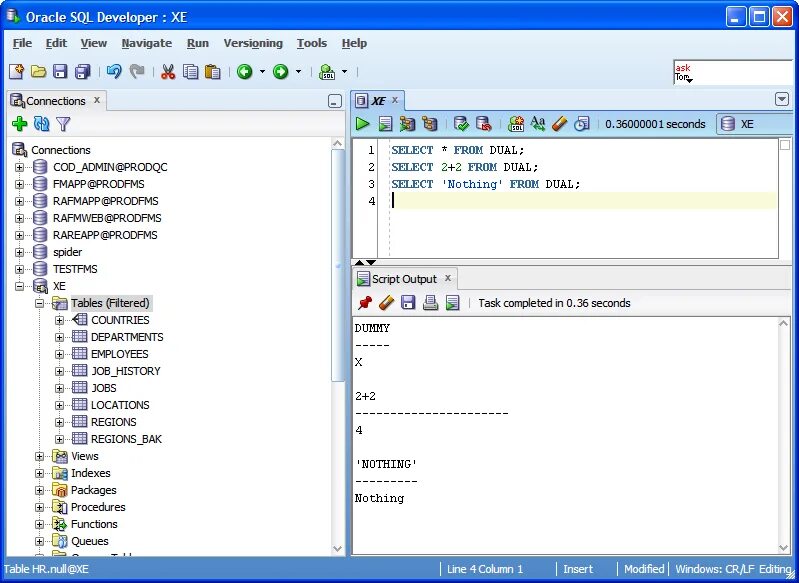Expand the EMPLOYEES table node
Viewport: 799px width, 583px height.
(x=60, y=354)
